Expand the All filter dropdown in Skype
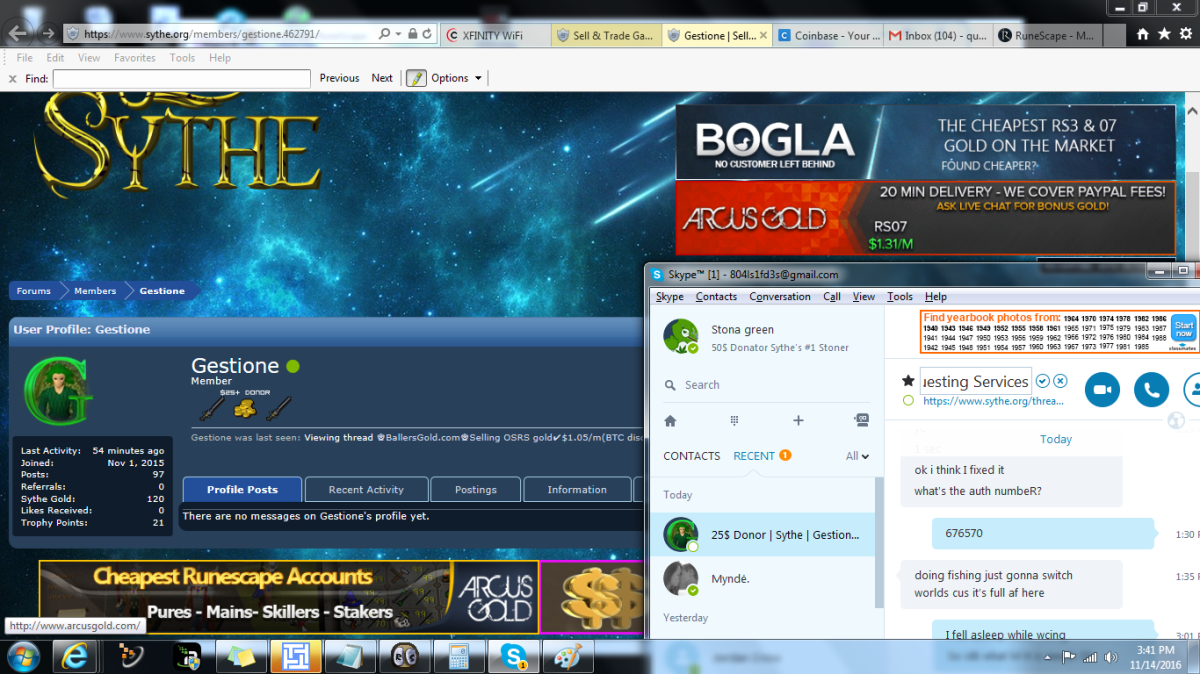The height and width of the screenshot is (674, 1200). [x=858, y=456]
